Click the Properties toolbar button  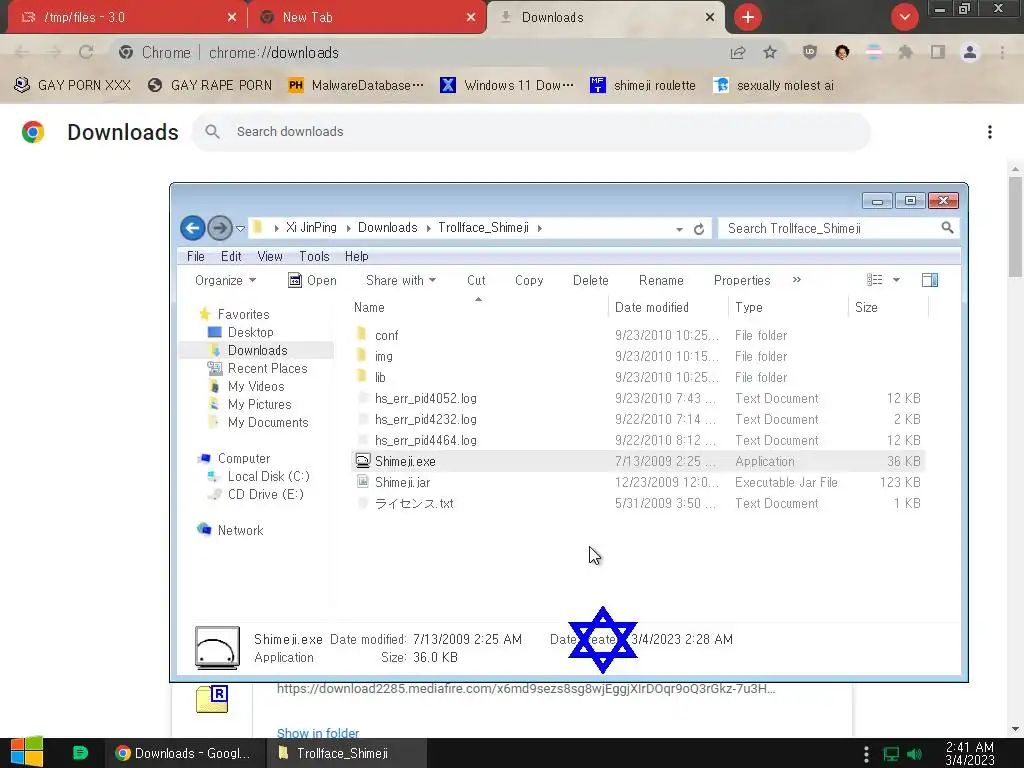(x=742, y=280)
